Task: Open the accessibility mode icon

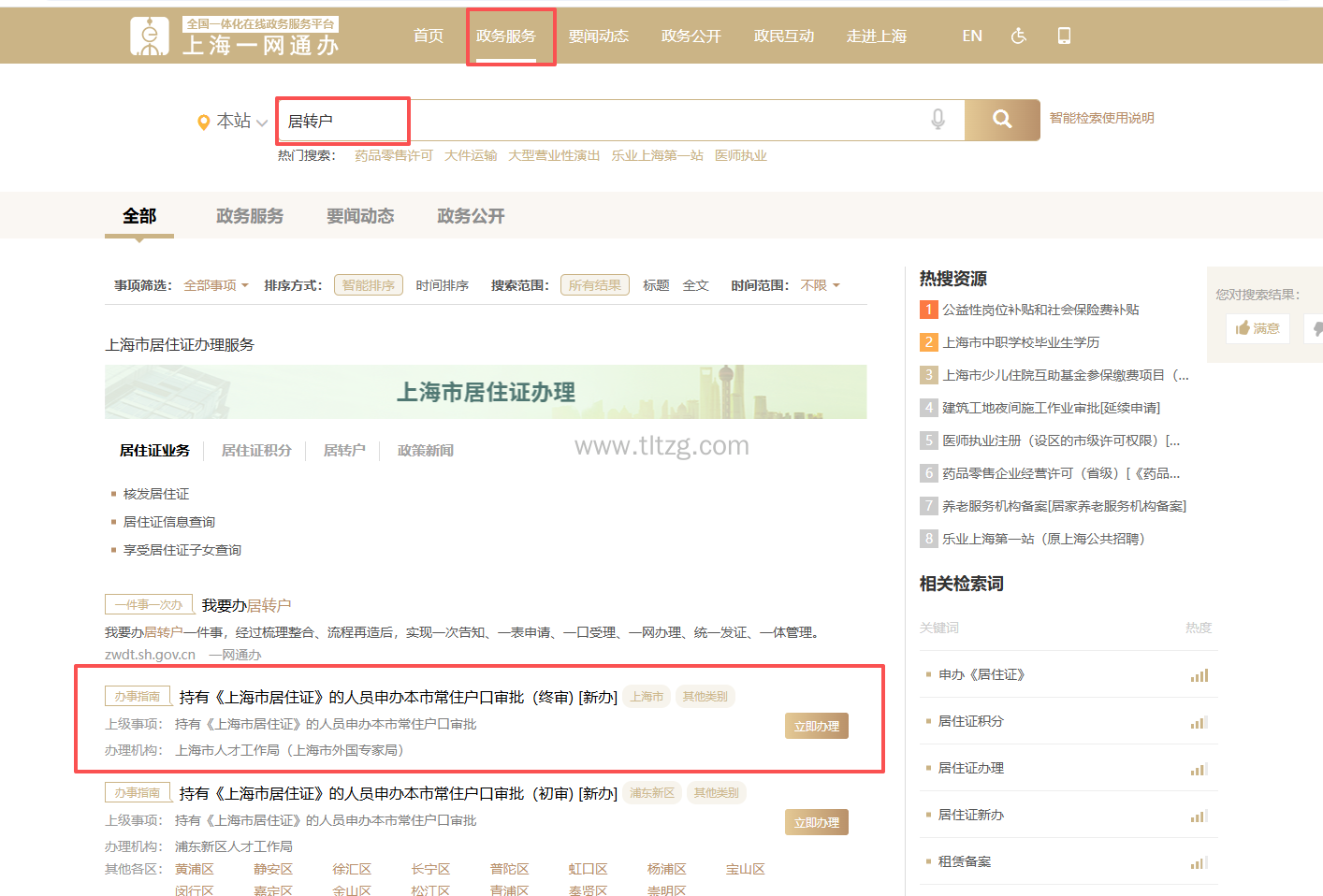Action: tap(1019, 36)
